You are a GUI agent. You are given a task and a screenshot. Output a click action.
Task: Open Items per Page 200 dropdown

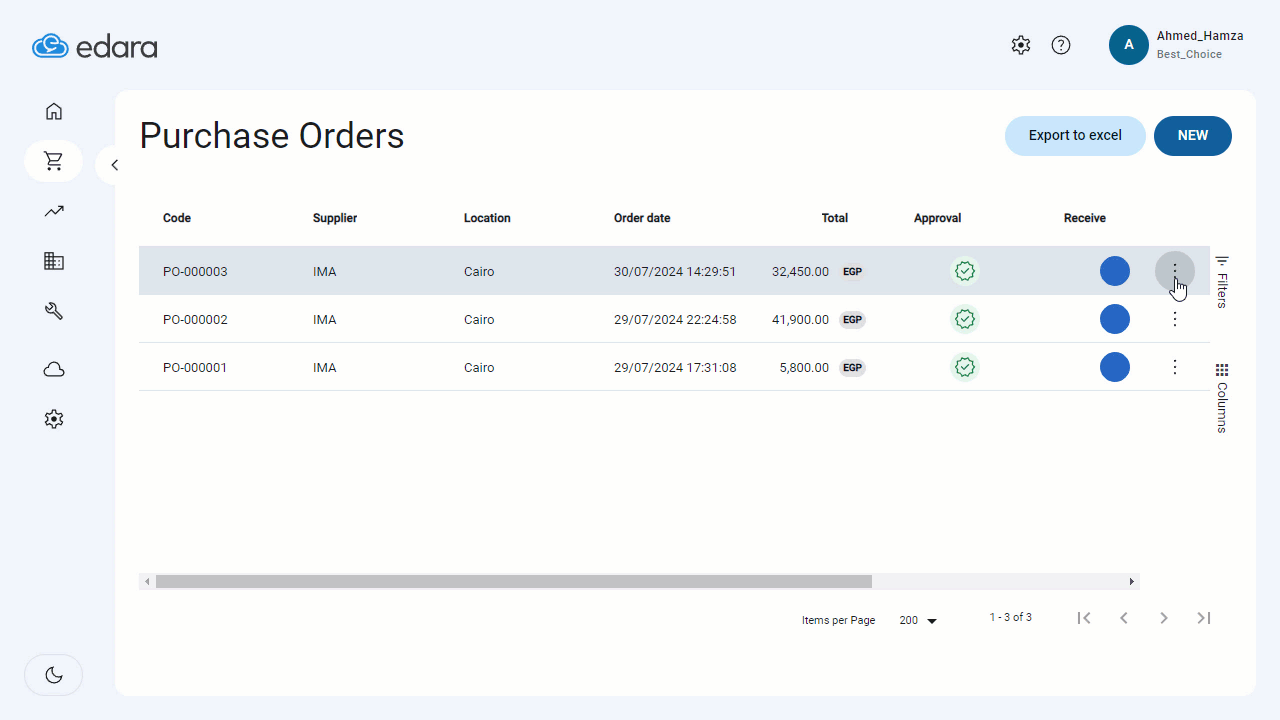[918, 620]
